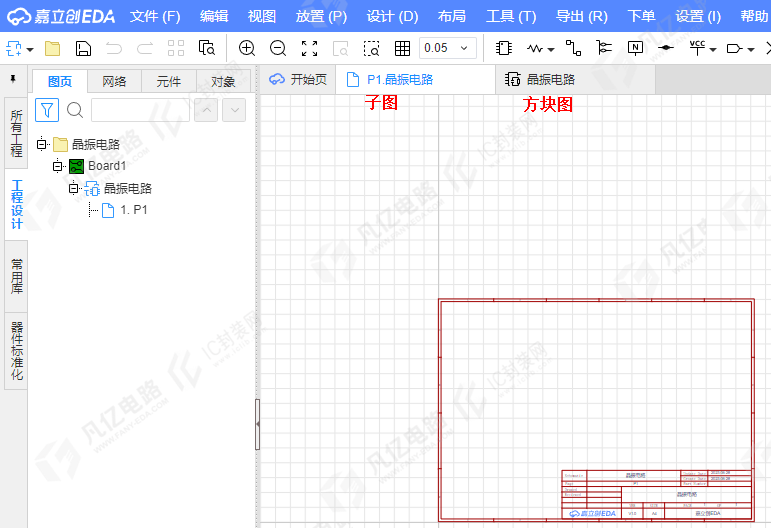Click the save icon
This screenshot has height=528, width=771.
click(83, 48)
